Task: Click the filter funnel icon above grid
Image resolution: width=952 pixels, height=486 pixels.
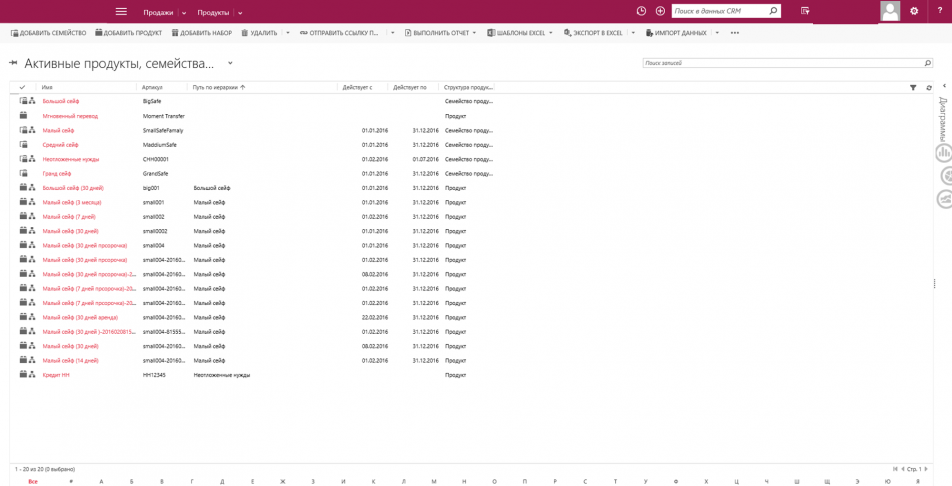Action: click(x=913, y=88)
